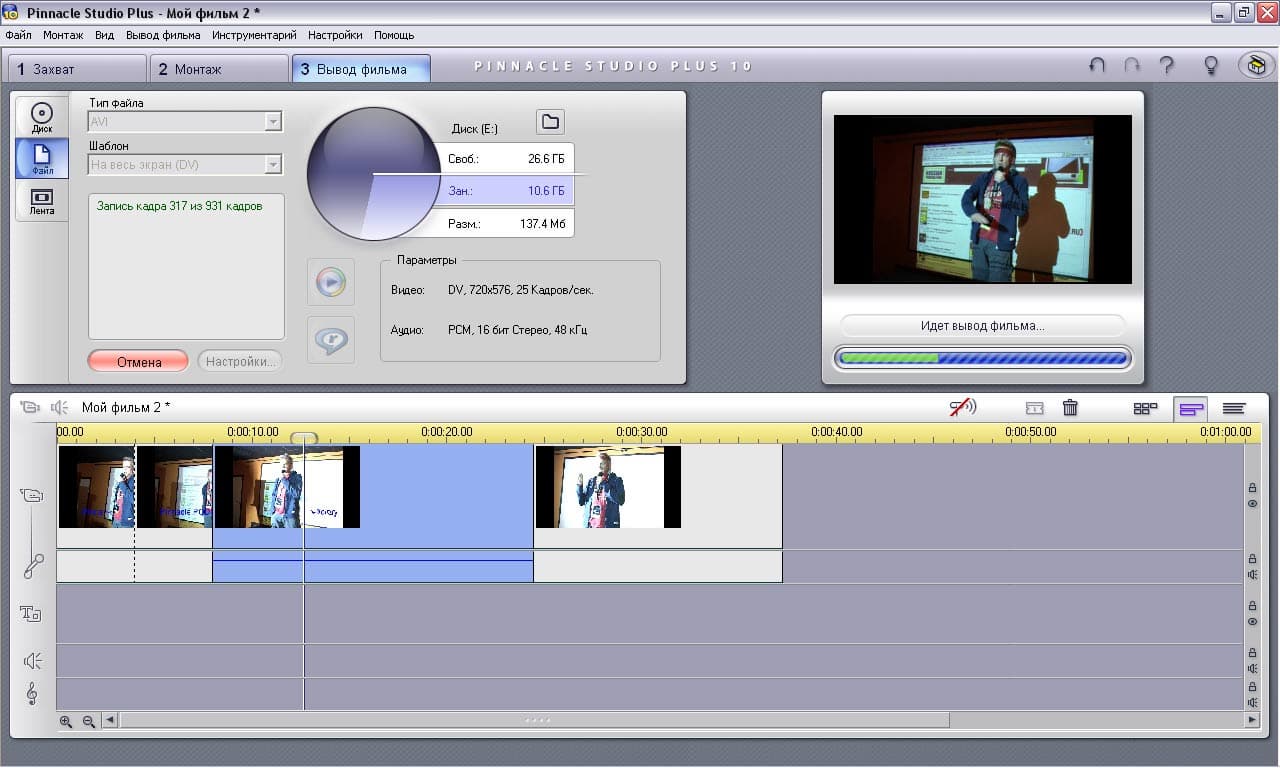1280x768 pixels.
Task: Click the movie output progress bar
Action: [982, 358]
